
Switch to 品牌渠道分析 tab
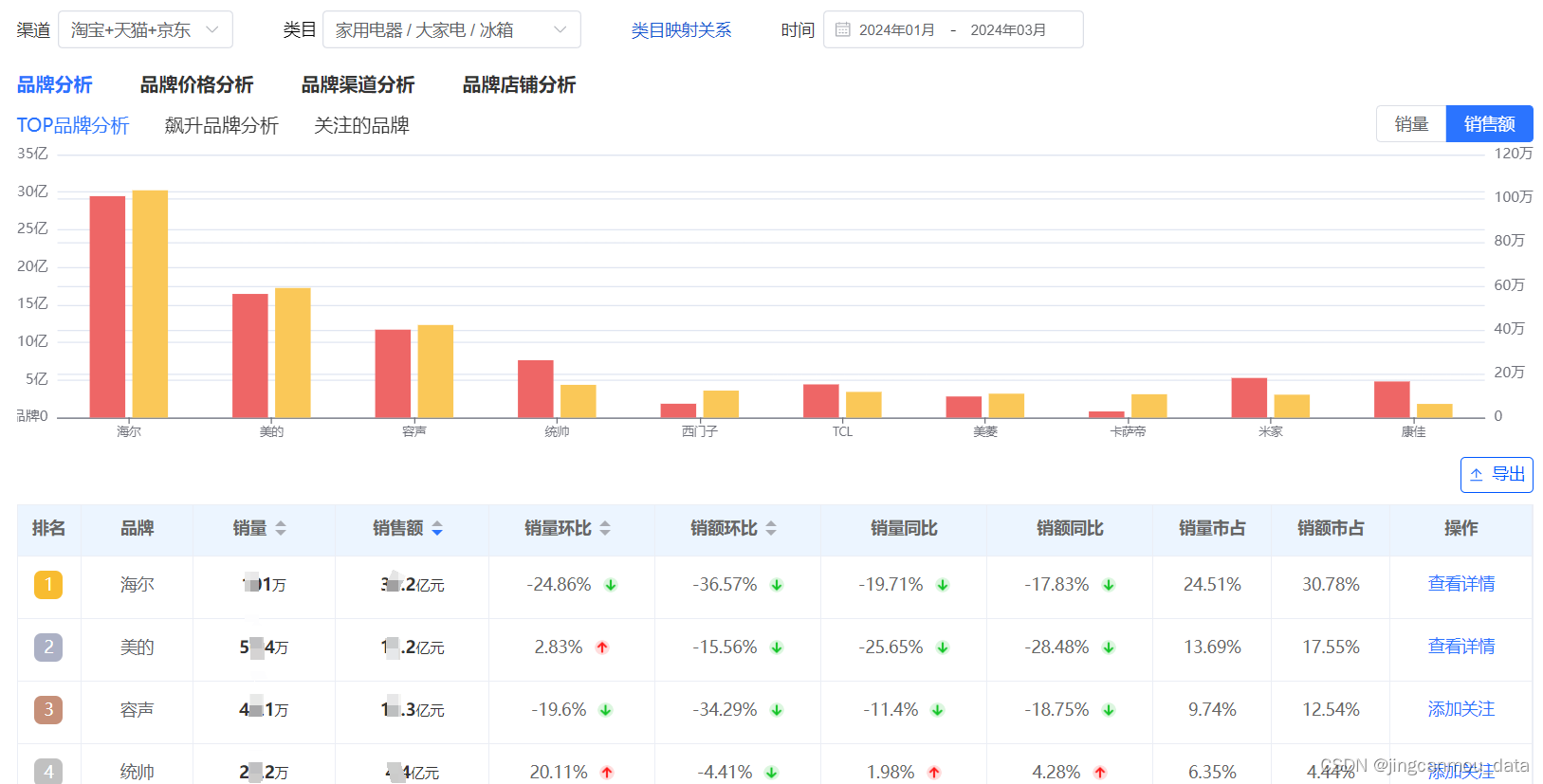point(358,84)
